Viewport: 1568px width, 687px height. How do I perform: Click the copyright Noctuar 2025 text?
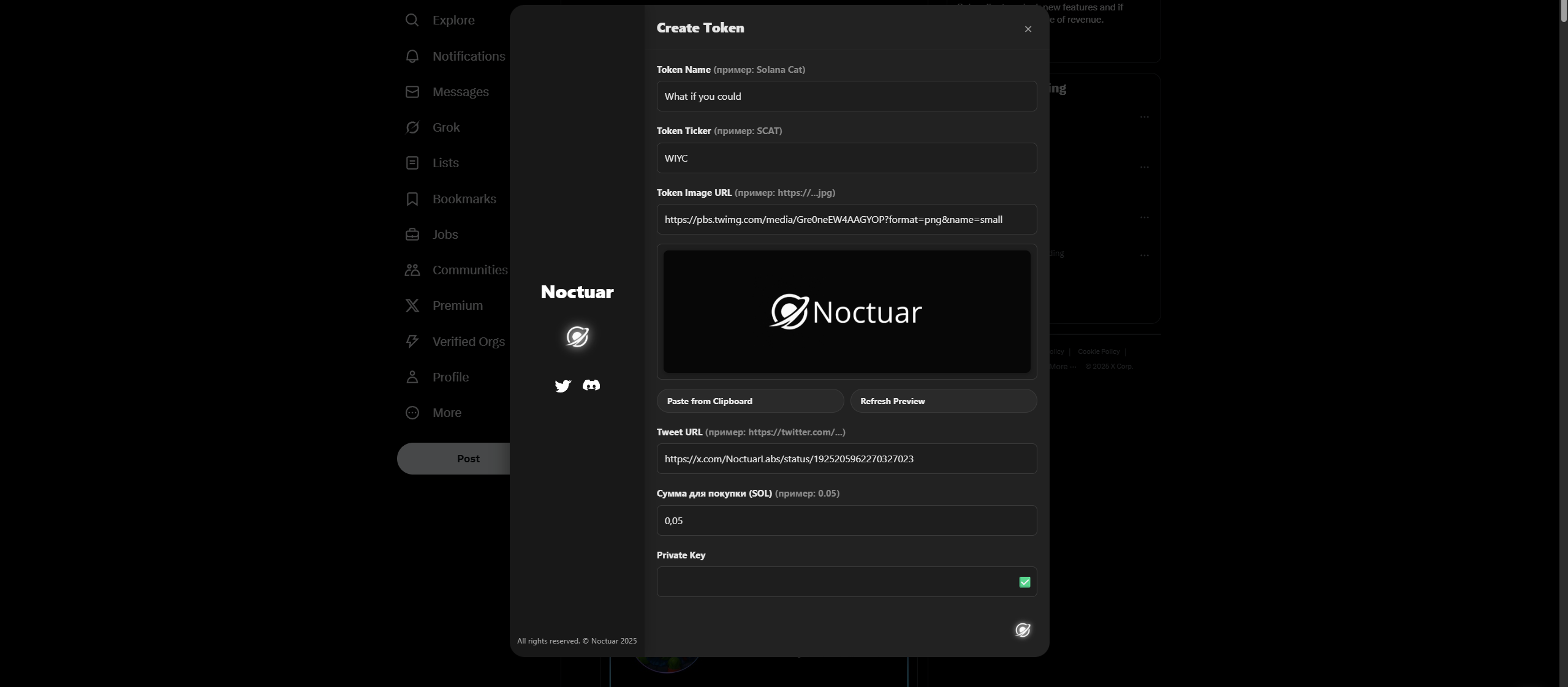click(x=577, y=641)
